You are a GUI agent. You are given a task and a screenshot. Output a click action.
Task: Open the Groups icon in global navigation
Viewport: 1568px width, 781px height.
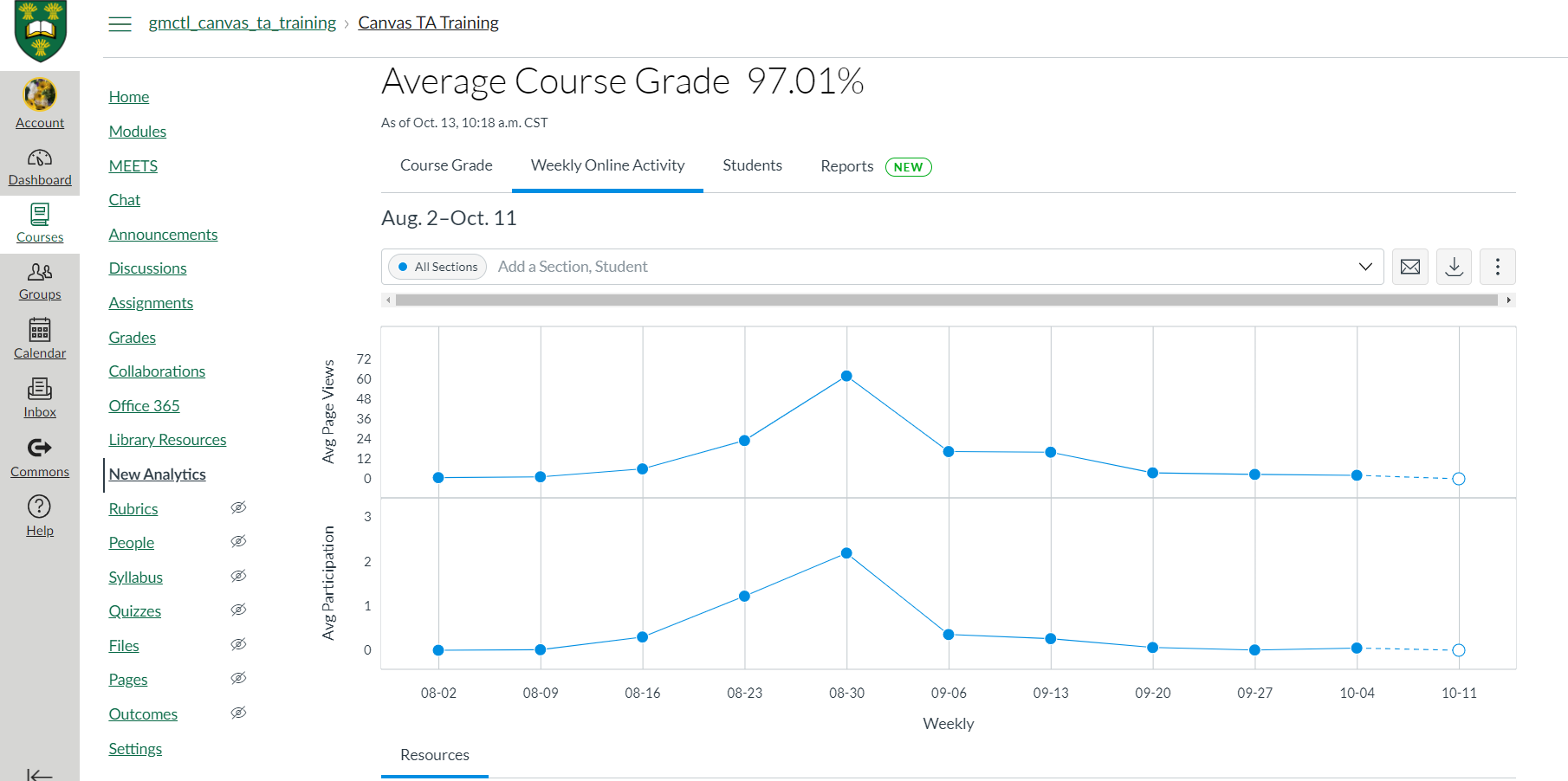point(40,281)
